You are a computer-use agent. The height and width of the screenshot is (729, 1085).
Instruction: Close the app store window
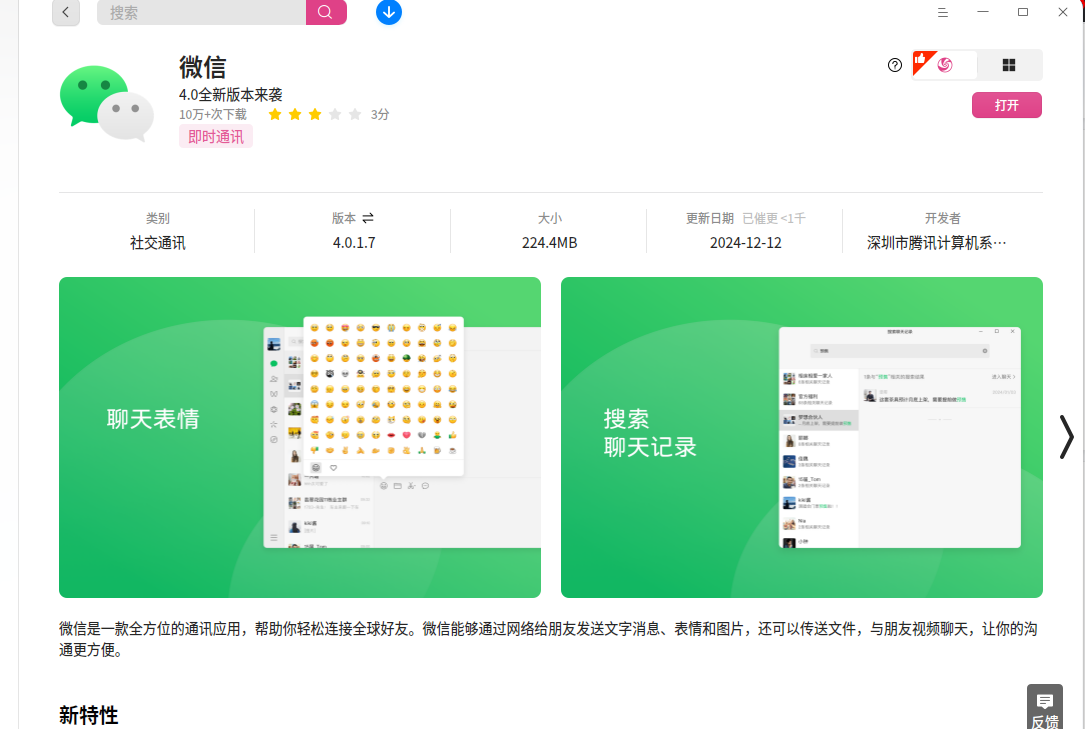pos(1063,12)
